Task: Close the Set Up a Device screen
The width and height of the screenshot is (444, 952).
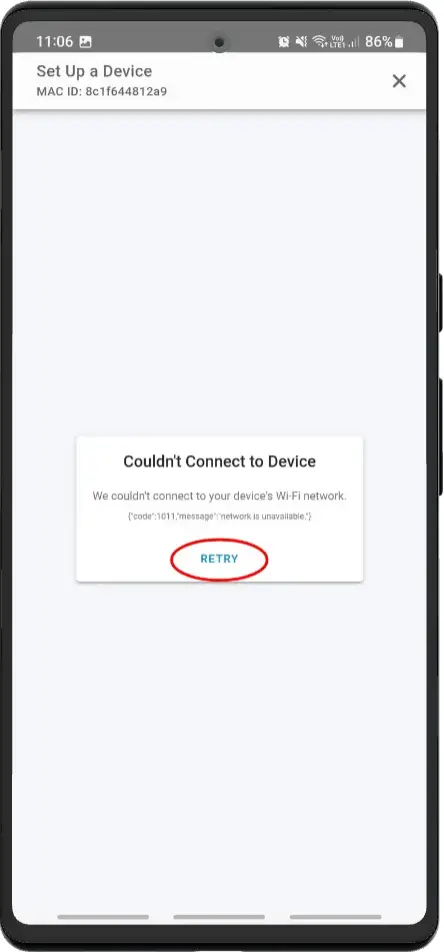Action: tap(399, 81)
